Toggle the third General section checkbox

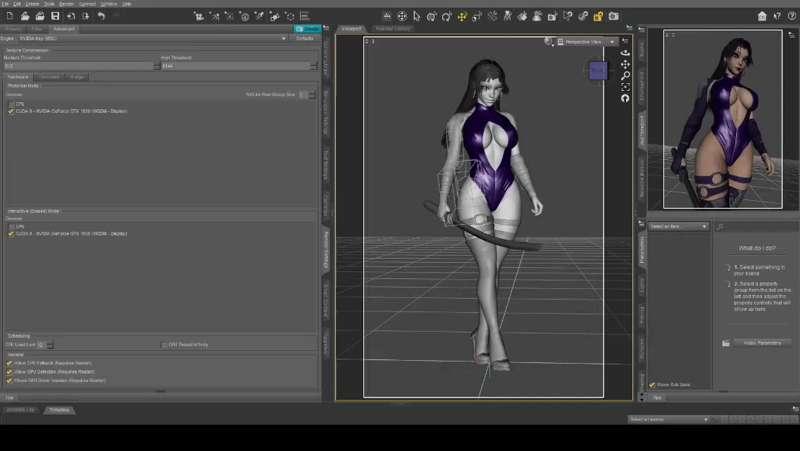[9, 381]
